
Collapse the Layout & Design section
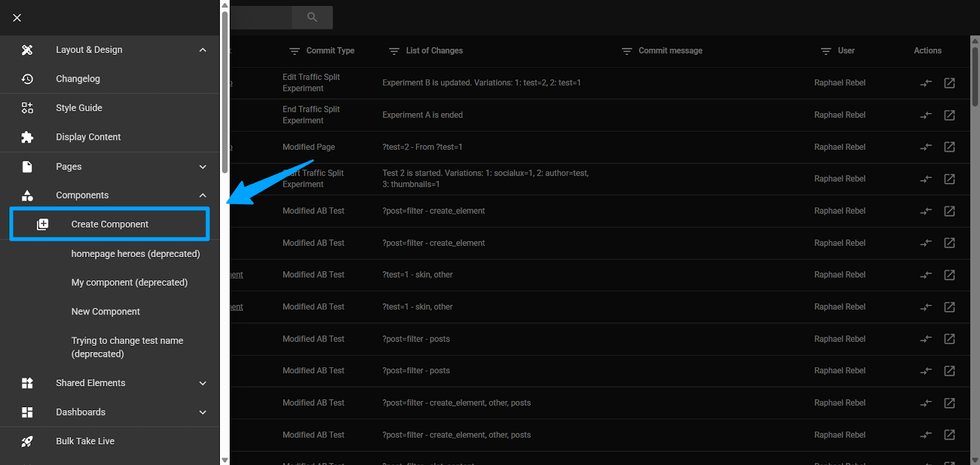coord(202,50)
